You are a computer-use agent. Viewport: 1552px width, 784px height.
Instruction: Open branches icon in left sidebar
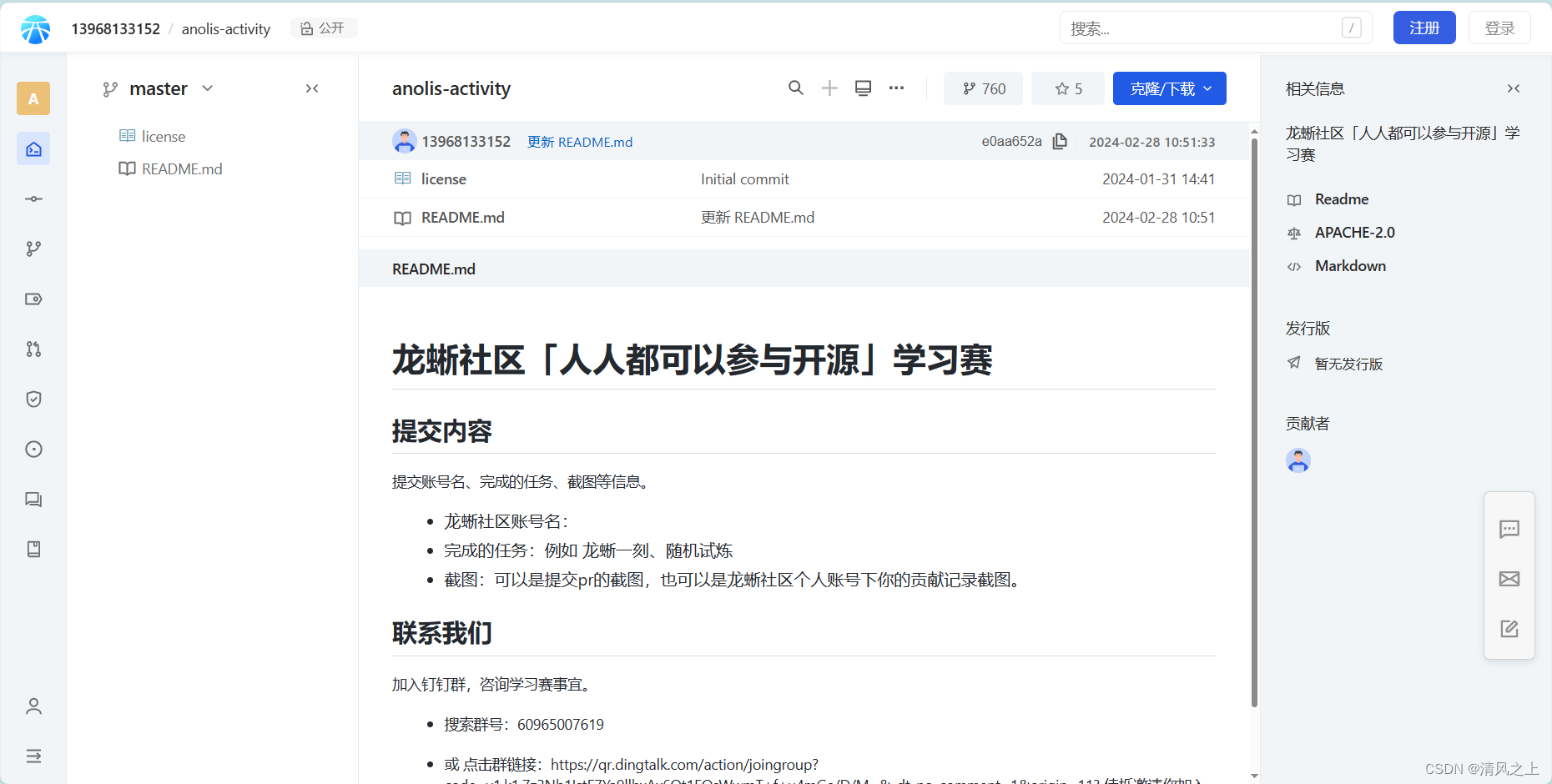pyautogui.click(x=33, y=249)
